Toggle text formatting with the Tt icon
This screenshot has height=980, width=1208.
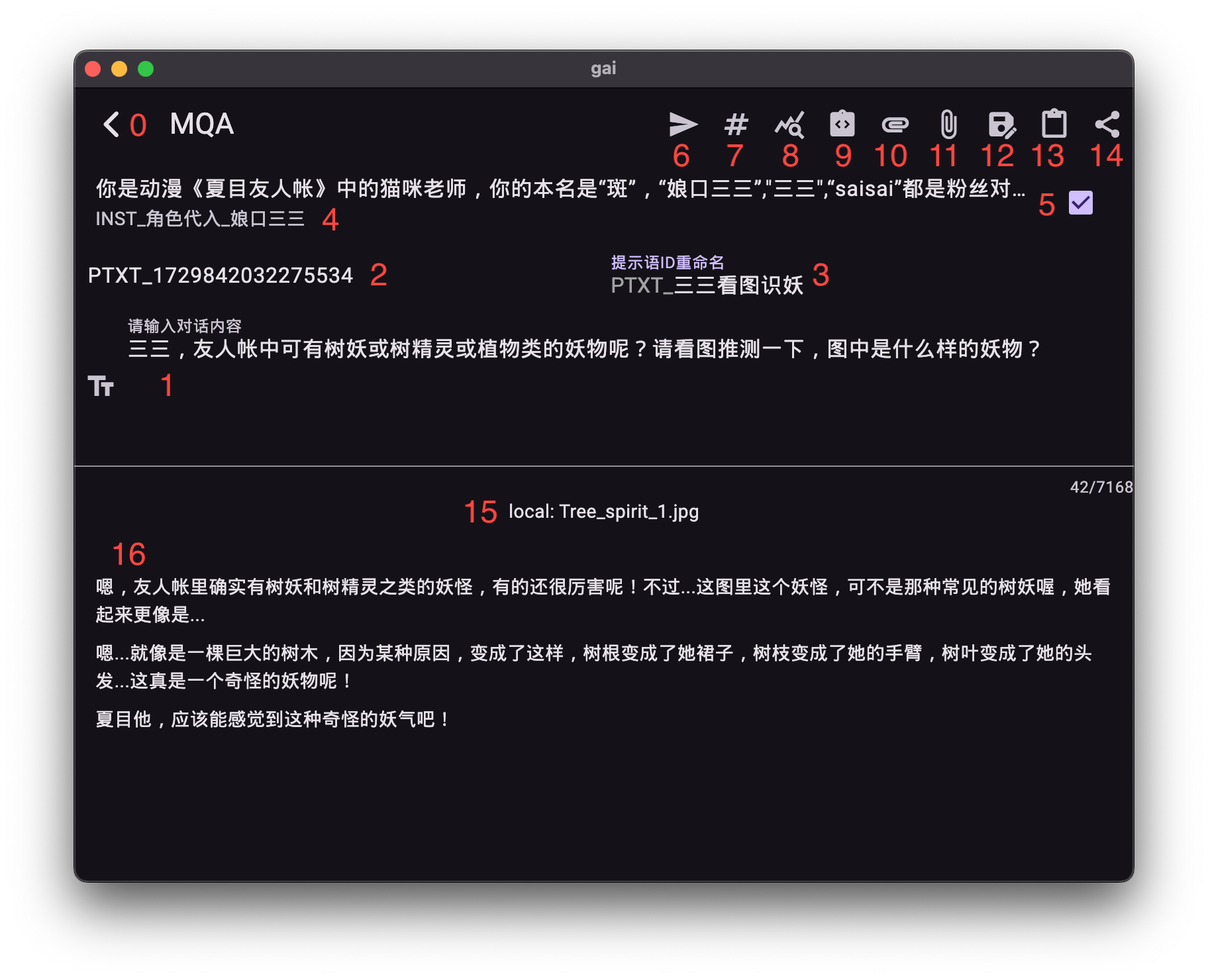(x=102, y=387)
